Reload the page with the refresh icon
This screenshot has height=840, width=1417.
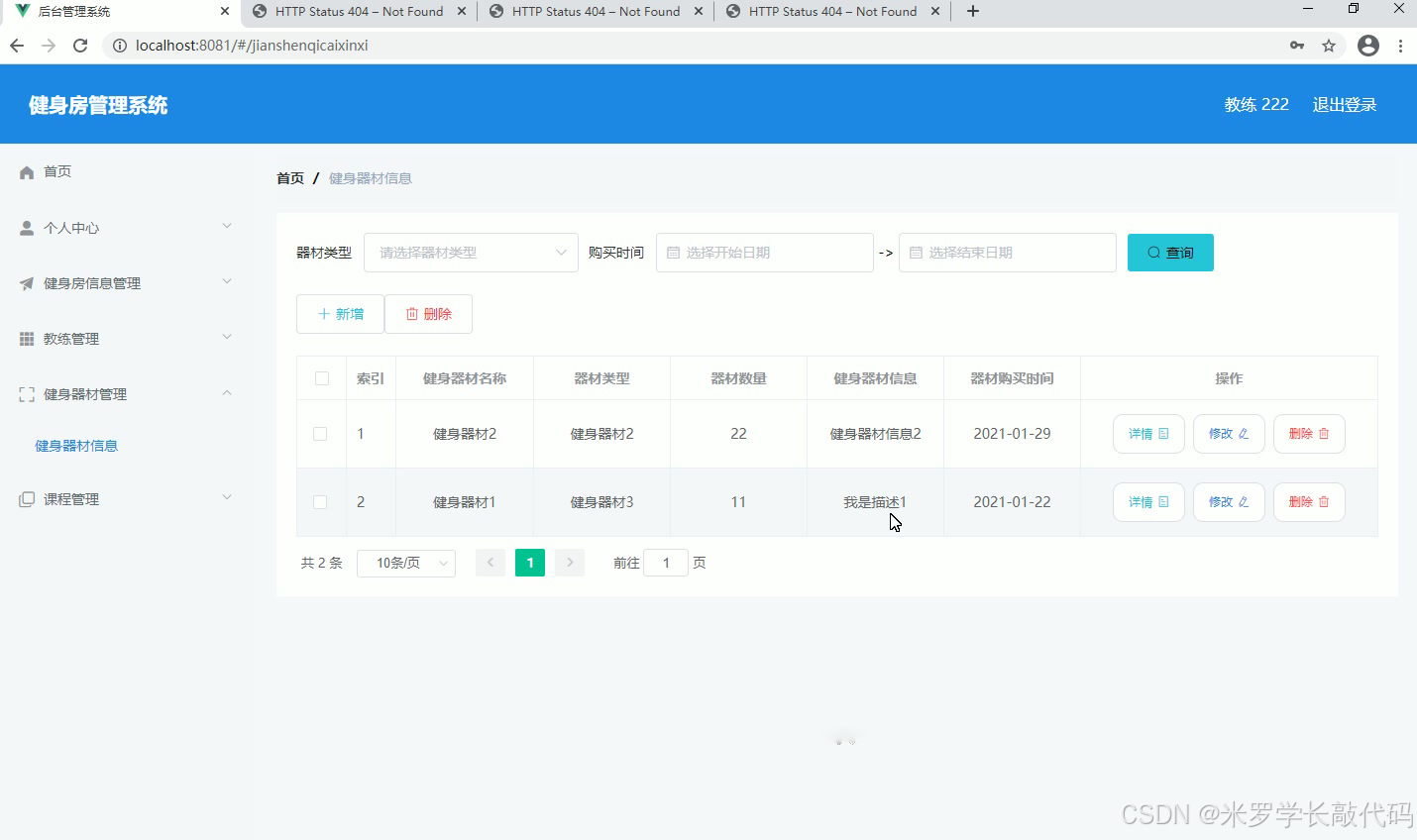point(80,46)
